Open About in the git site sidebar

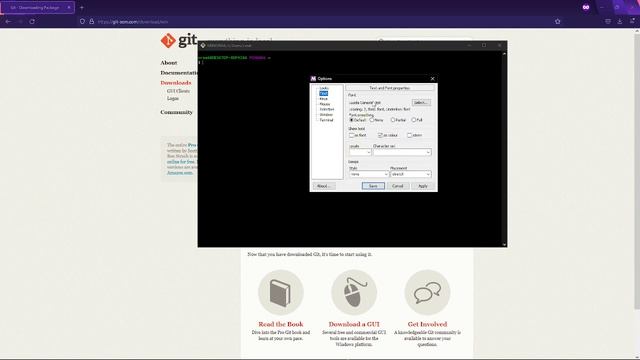coord(169,63)
